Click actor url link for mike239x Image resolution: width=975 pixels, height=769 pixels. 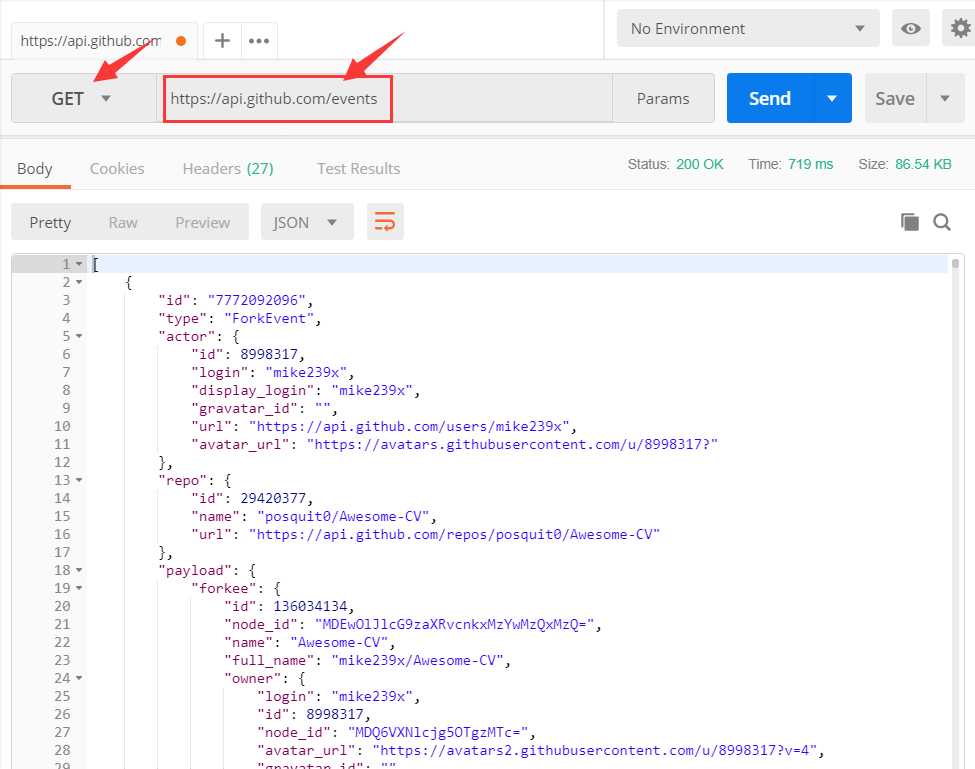409,426
